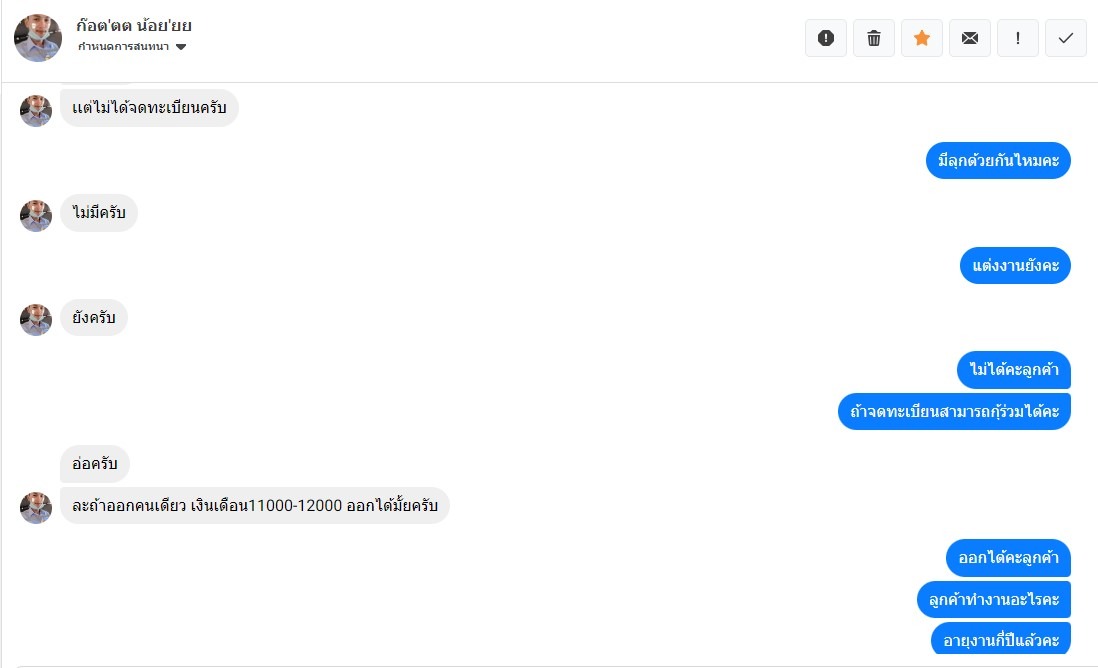Viewport: 1098px width, 668px height.
Task: Click the contact's large header profile picture
Action: pyautogui.click(x=38, y=38)
